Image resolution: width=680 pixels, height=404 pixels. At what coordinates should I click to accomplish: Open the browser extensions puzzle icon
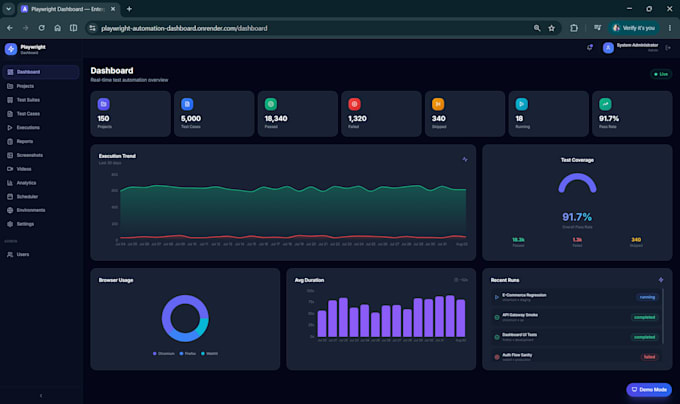[x=574, y=28]
